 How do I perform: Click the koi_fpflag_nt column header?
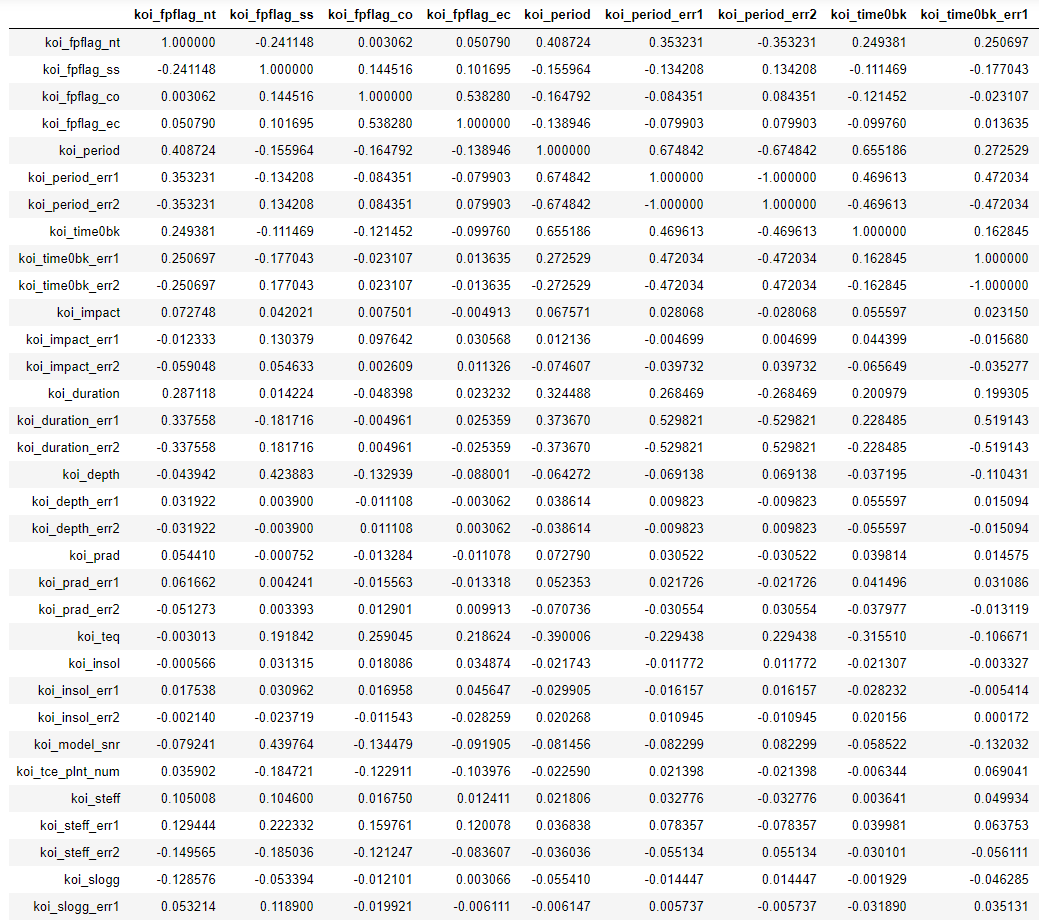pos(175,15)
